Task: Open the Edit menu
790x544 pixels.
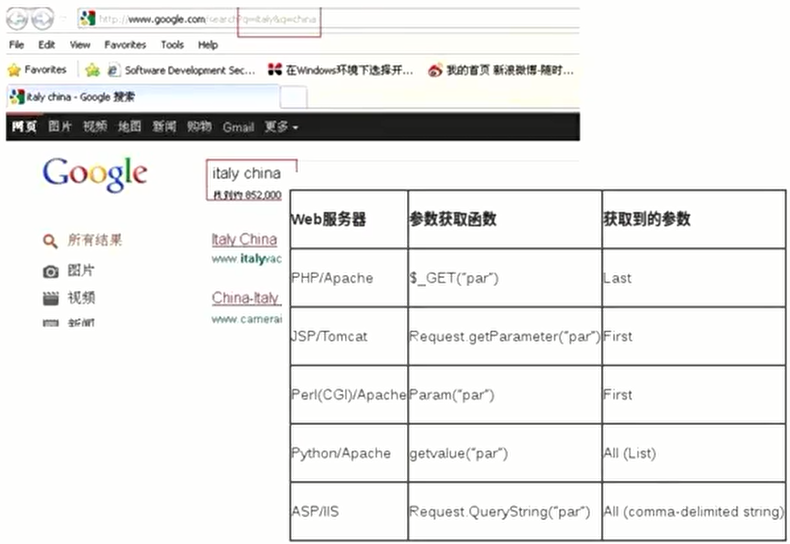Action: coord(46,45)
